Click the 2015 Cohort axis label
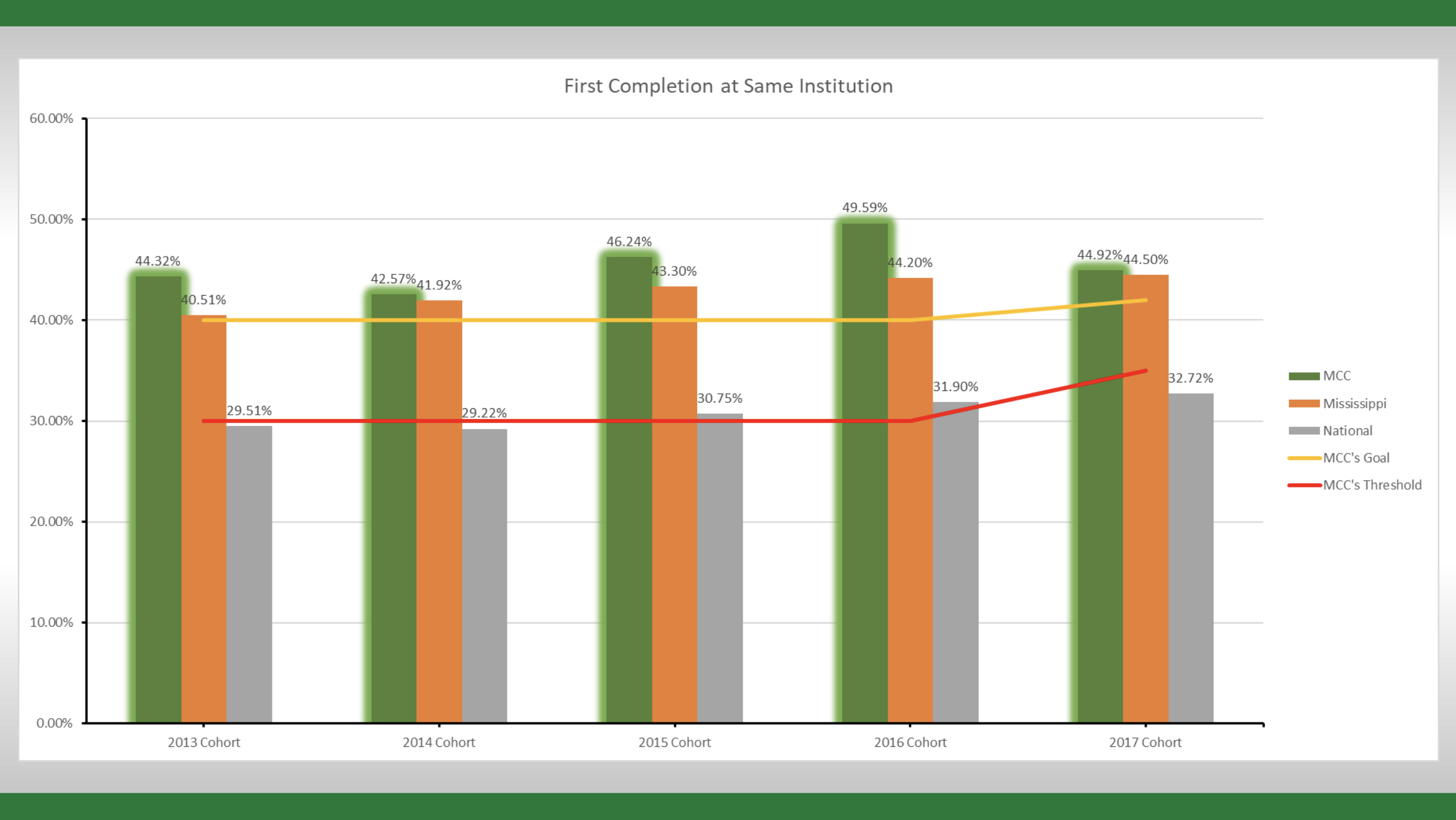 674,743
